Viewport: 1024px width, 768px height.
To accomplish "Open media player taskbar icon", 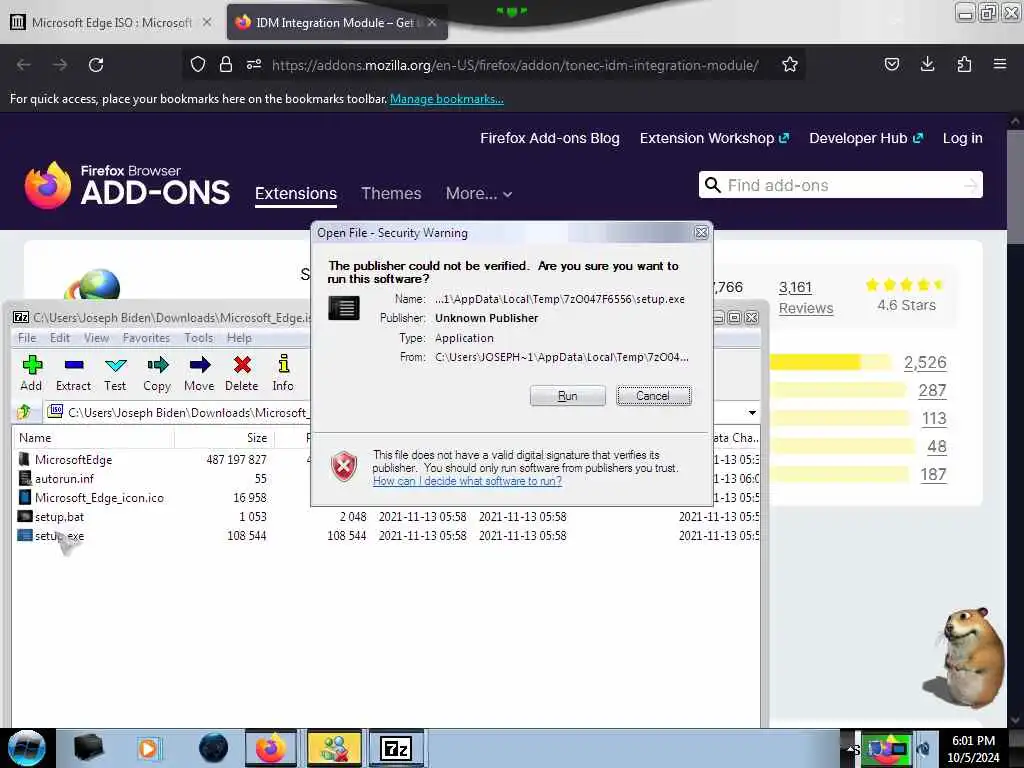I will tap(149, 748).
